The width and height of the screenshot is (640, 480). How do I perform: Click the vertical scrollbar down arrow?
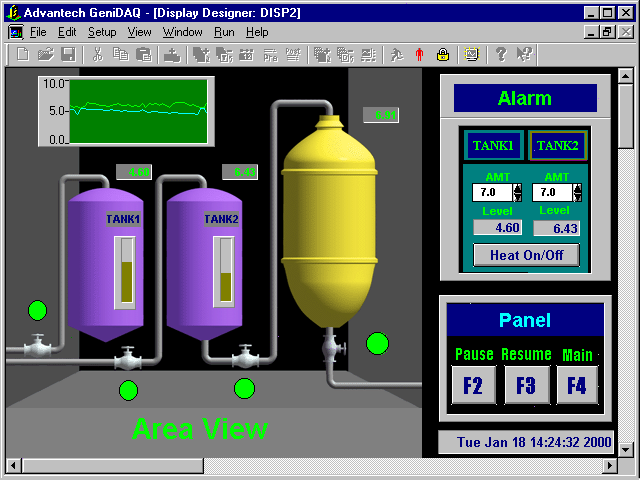626,450
